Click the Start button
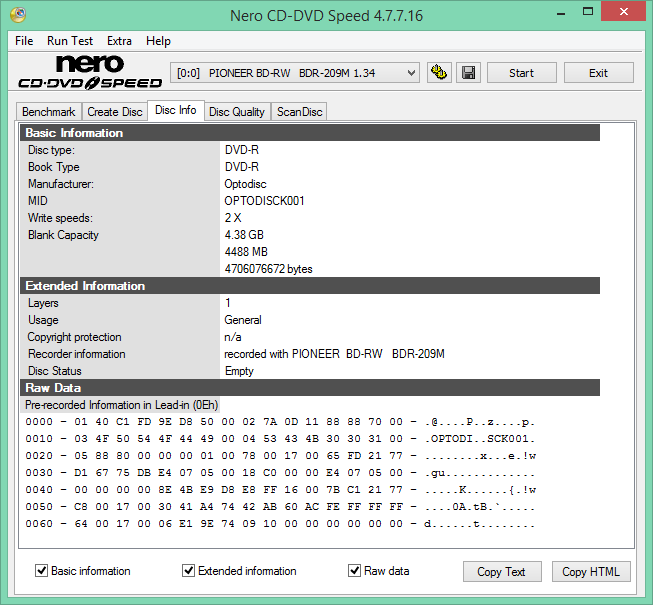The width and height of the screenshot is (653, 605). 521,73
